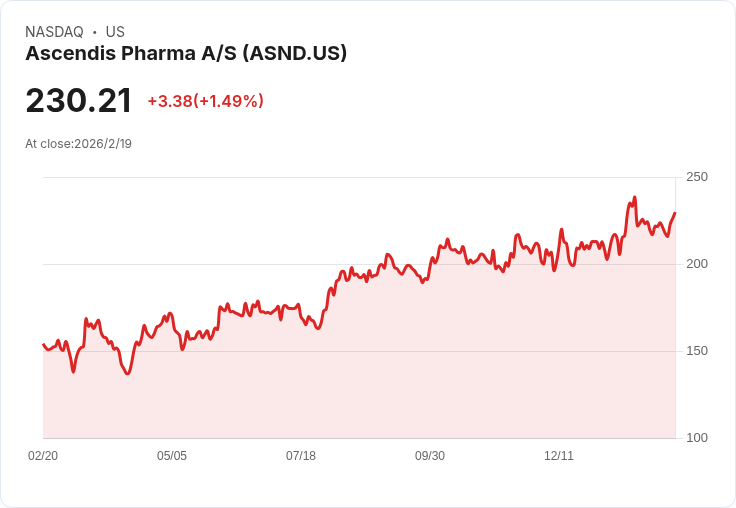
Task: Select the +3.38(+1.49%) price change text
Action: click(x=205, y=101)
